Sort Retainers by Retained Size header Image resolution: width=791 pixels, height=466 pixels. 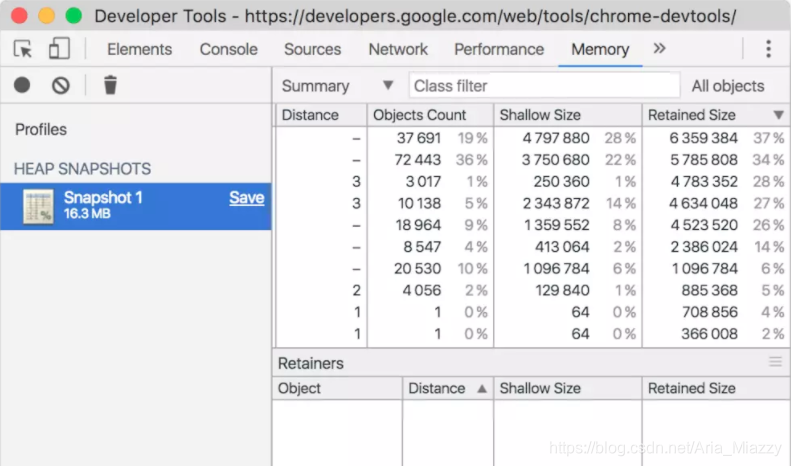(715, 388)
